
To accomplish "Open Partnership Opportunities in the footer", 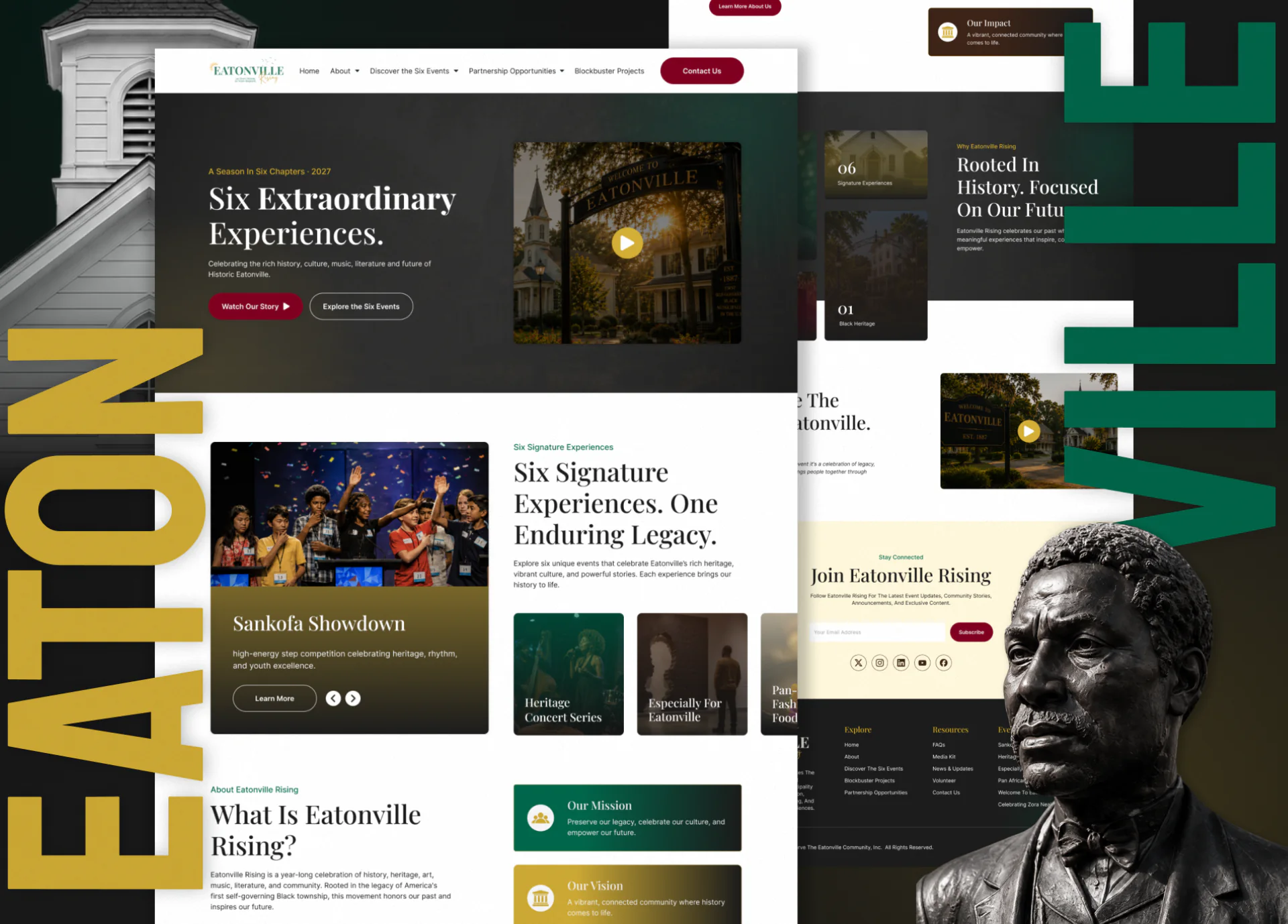I will pos(875,793).
